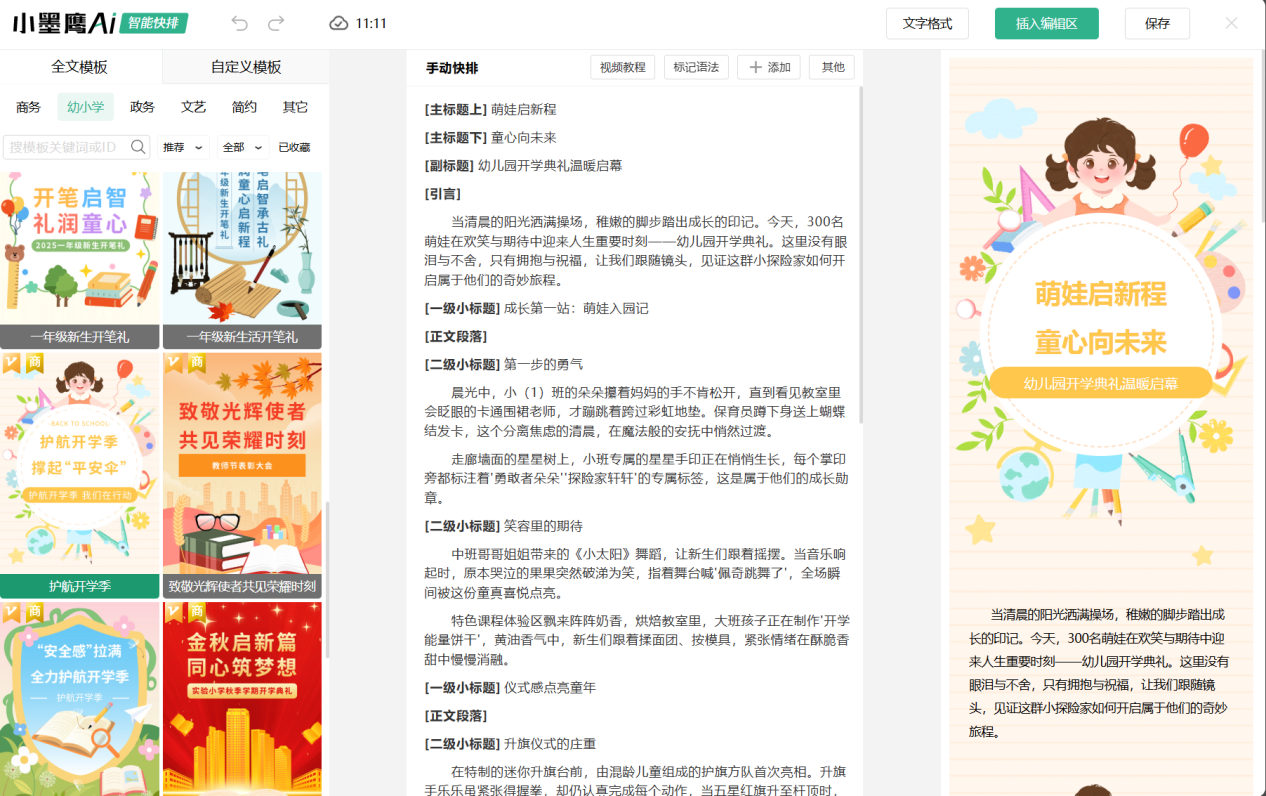Viewport: 1266px width, 796px height.
Task: Click the VIP badge on 护航开学季 template
Action: coord(11,361)
